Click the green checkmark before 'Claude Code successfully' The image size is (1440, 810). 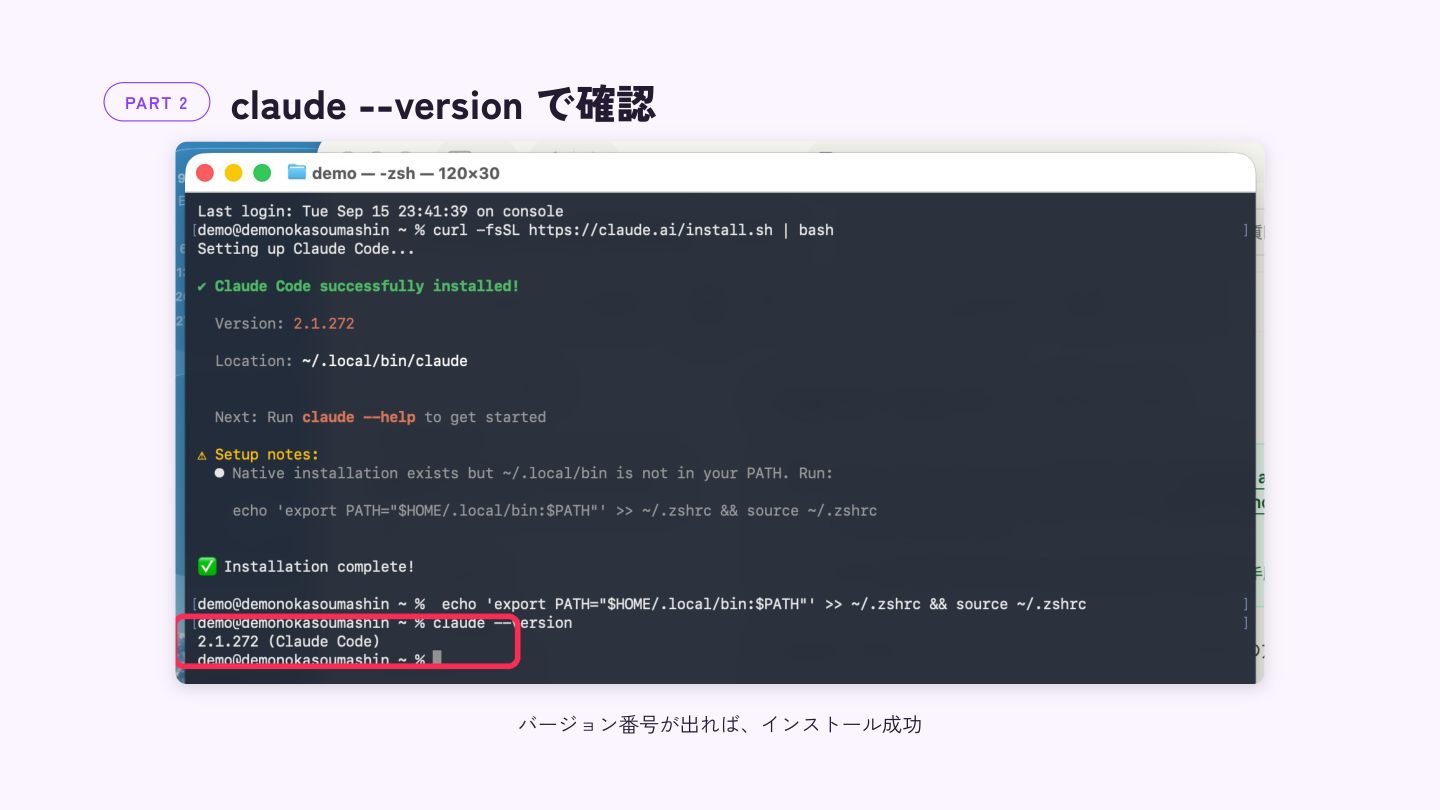point(202,286)
